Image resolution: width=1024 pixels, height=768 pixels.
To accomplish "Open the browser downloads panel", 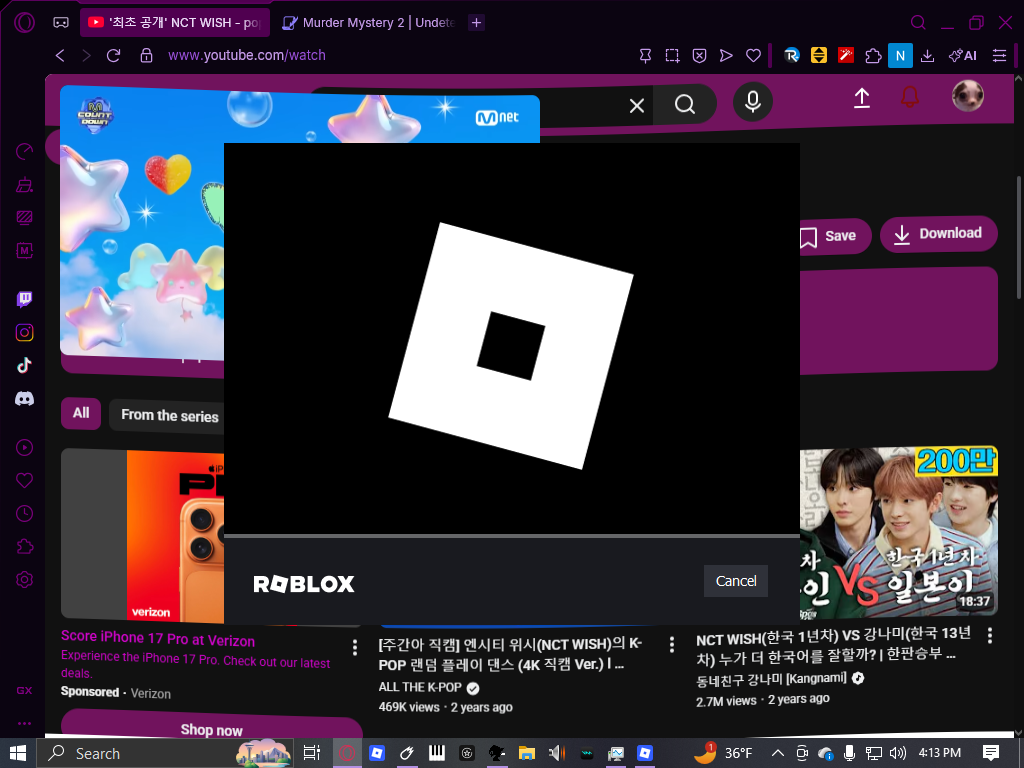I will (x=927, y=56).
